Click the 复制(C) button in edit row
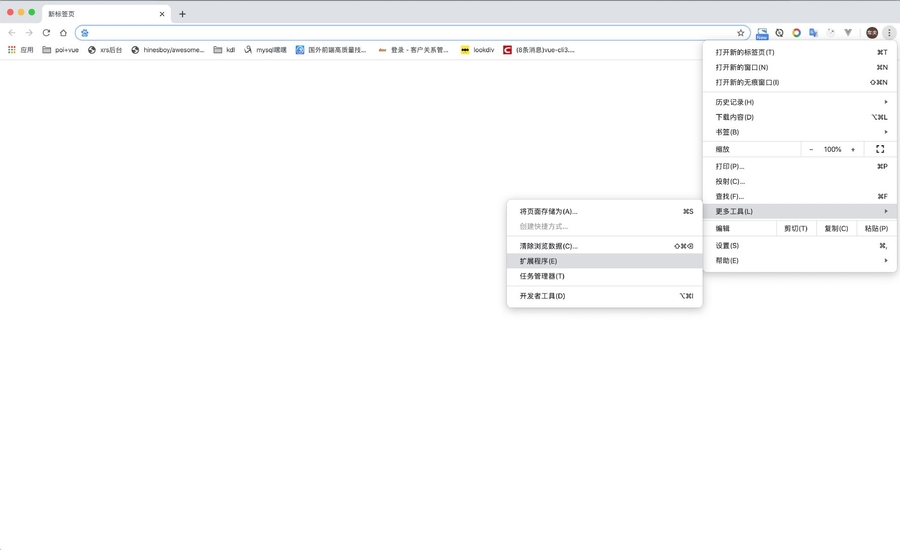 click(836, 228)
